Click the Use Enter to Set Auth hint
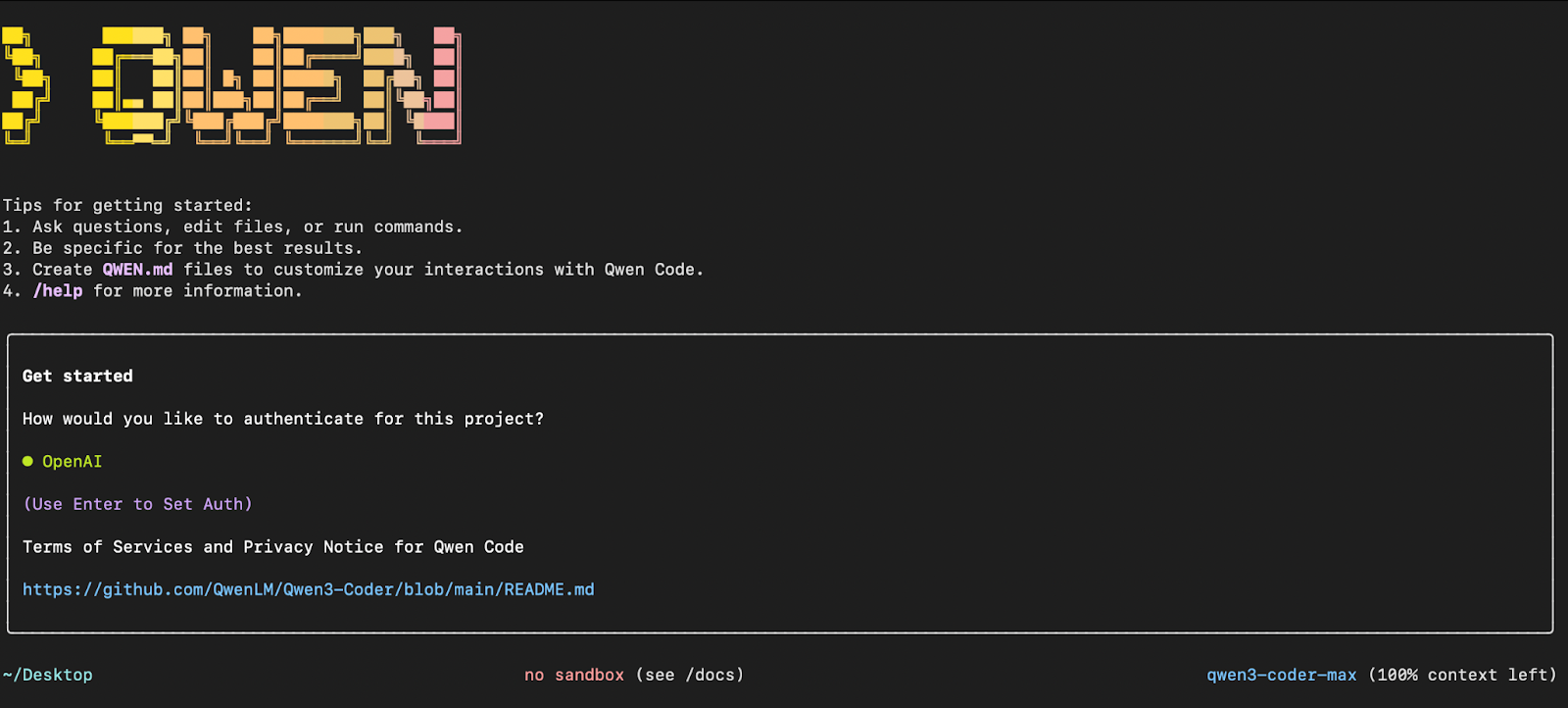 pyautogui.click(x=137, y=504)
